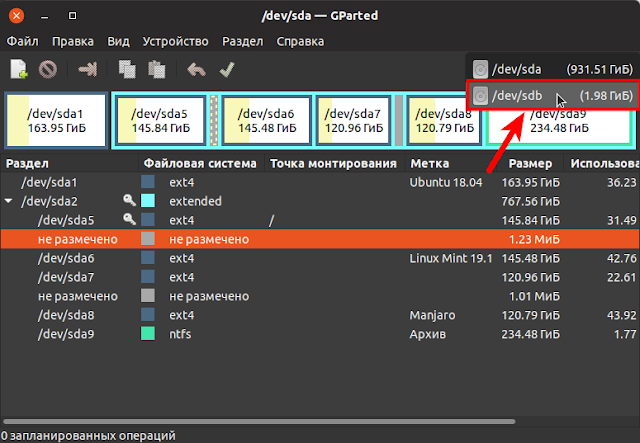Sort by the Метка column header

(x=450, y=163)
